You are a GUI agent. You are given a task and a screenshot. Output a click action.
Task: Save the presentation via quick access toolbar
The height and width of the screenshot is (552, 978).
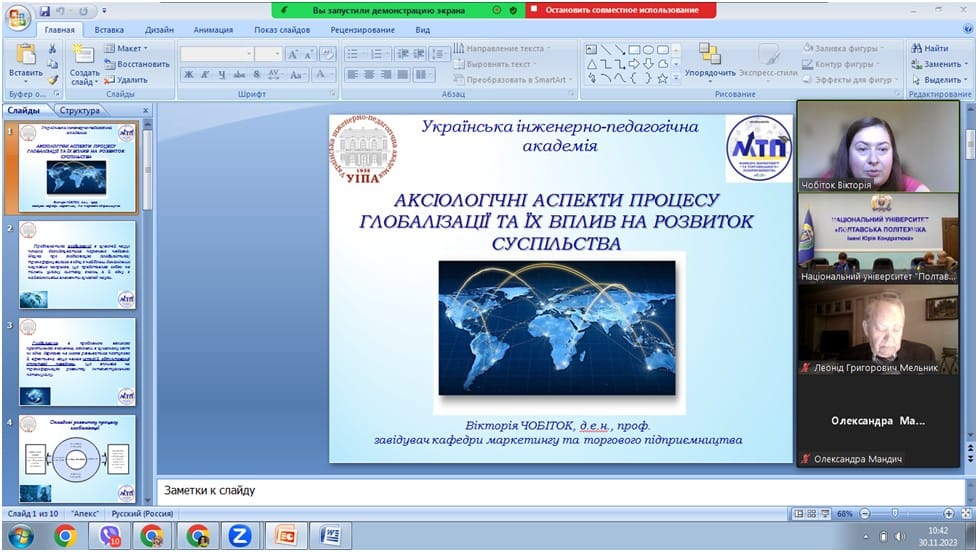[46, 11]
